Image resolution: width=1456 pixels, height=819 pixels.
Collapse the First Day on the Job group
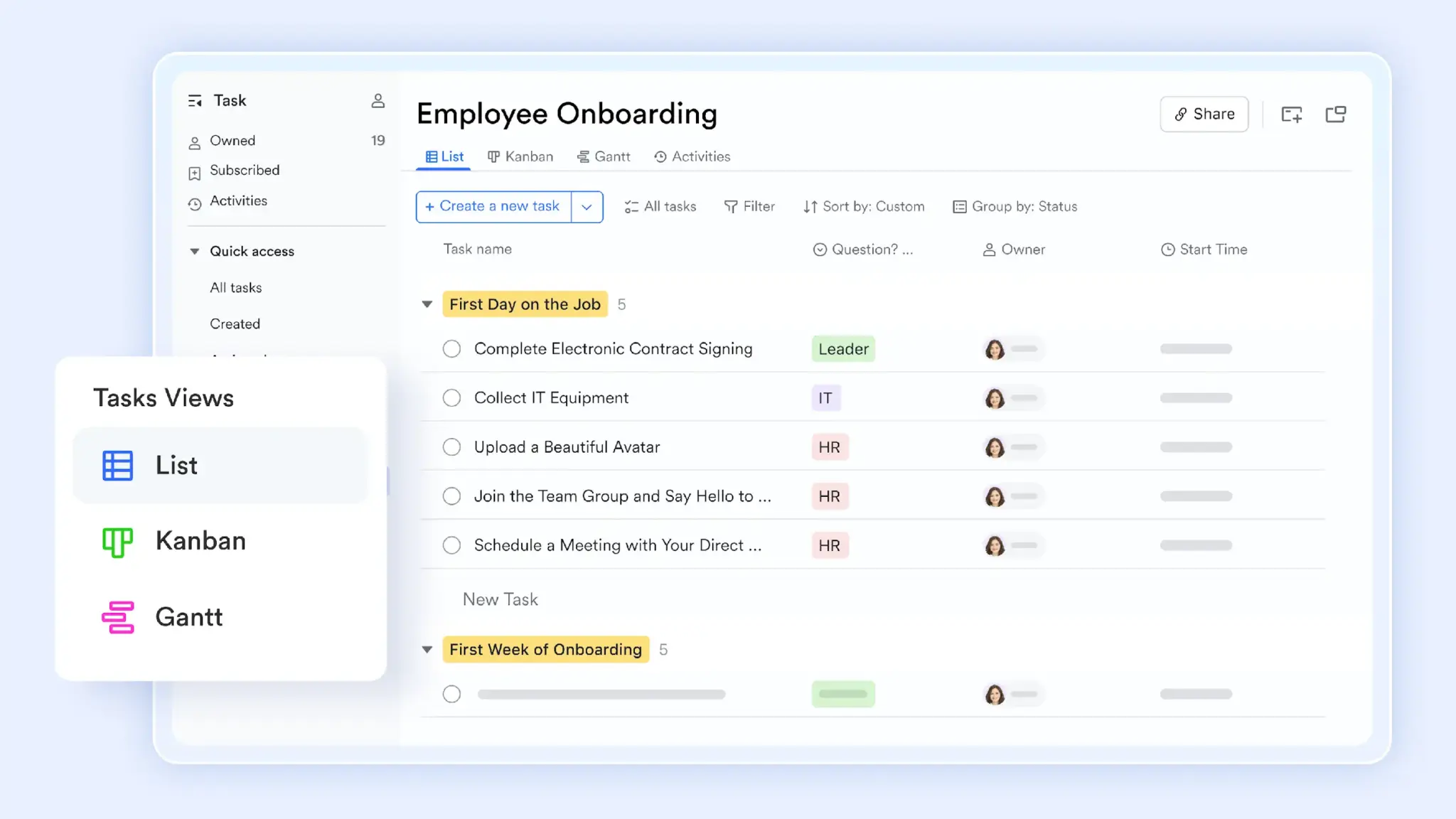(427, 304)
